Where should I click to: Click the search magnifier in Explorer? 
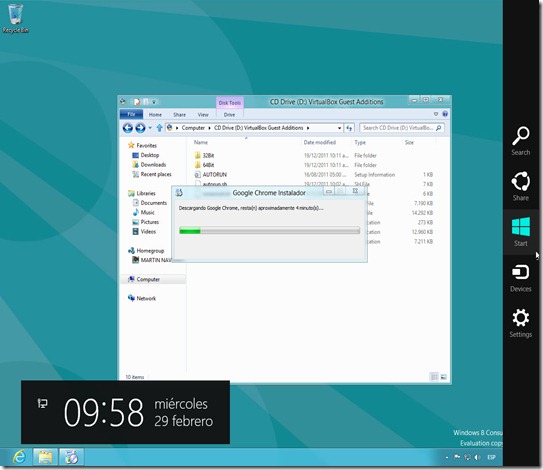point(438,128)
